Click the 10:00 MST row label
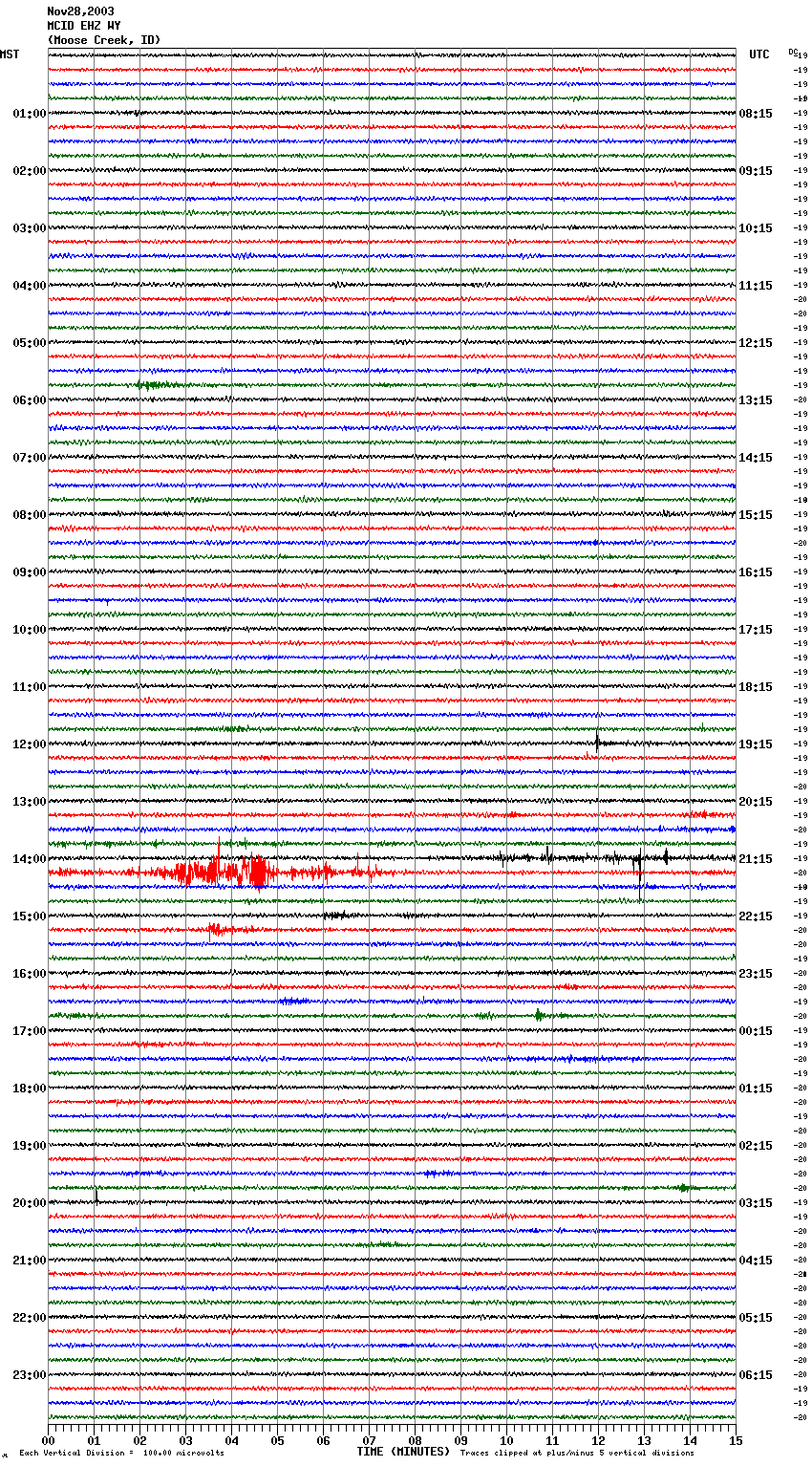This screenshot has width=812, height=1466. (x=29, y=630)
